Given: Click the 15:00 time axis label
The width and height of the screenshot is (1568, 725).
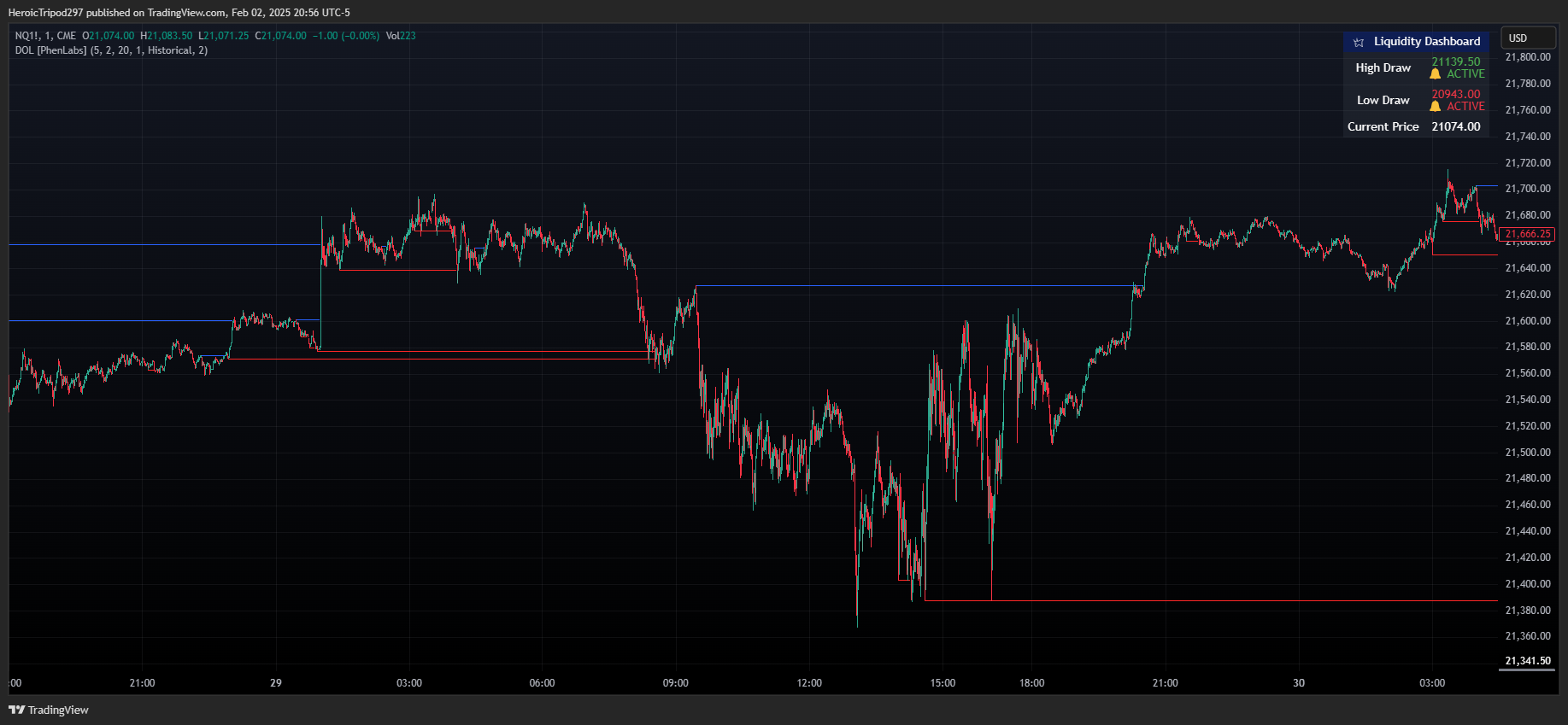Looking at the screenshot, I should tap(943, 683).
